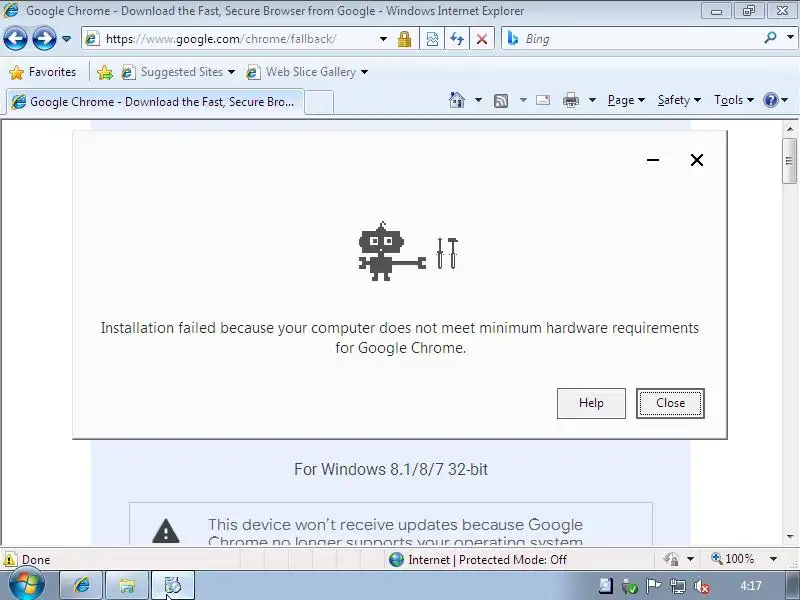800x600 pixels.
Task: Open Internet Explorer from the taskbar
Action: coord(81,586)
